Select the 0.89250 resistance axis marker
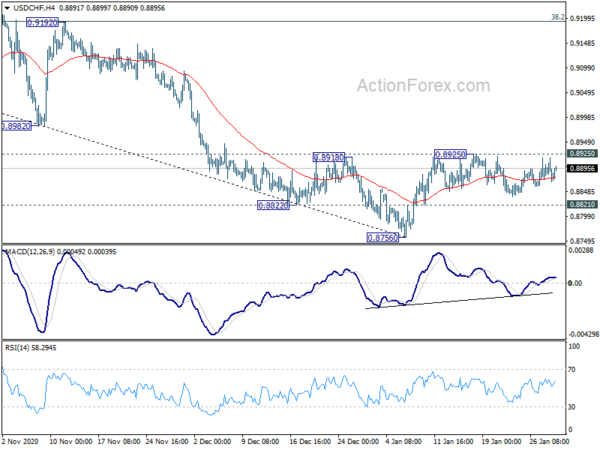The image size is (600, 450). pyautogui.click(x=582, y=153)
